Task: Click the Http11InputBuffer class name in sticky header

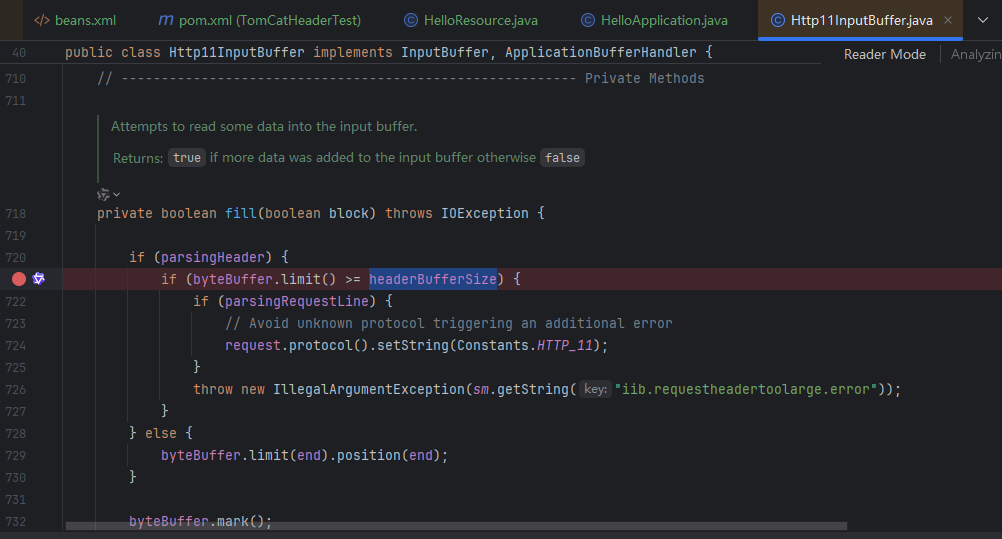Action: point(236,52)
